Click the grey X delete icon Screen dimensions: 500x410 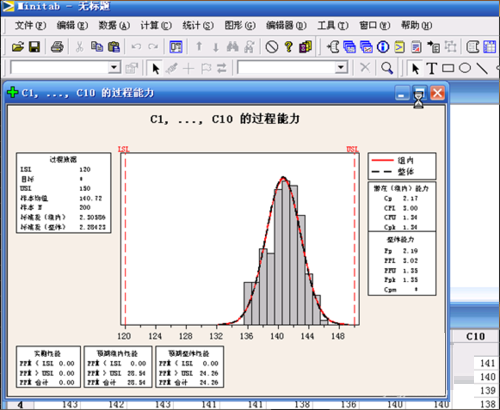coord(365,68)
